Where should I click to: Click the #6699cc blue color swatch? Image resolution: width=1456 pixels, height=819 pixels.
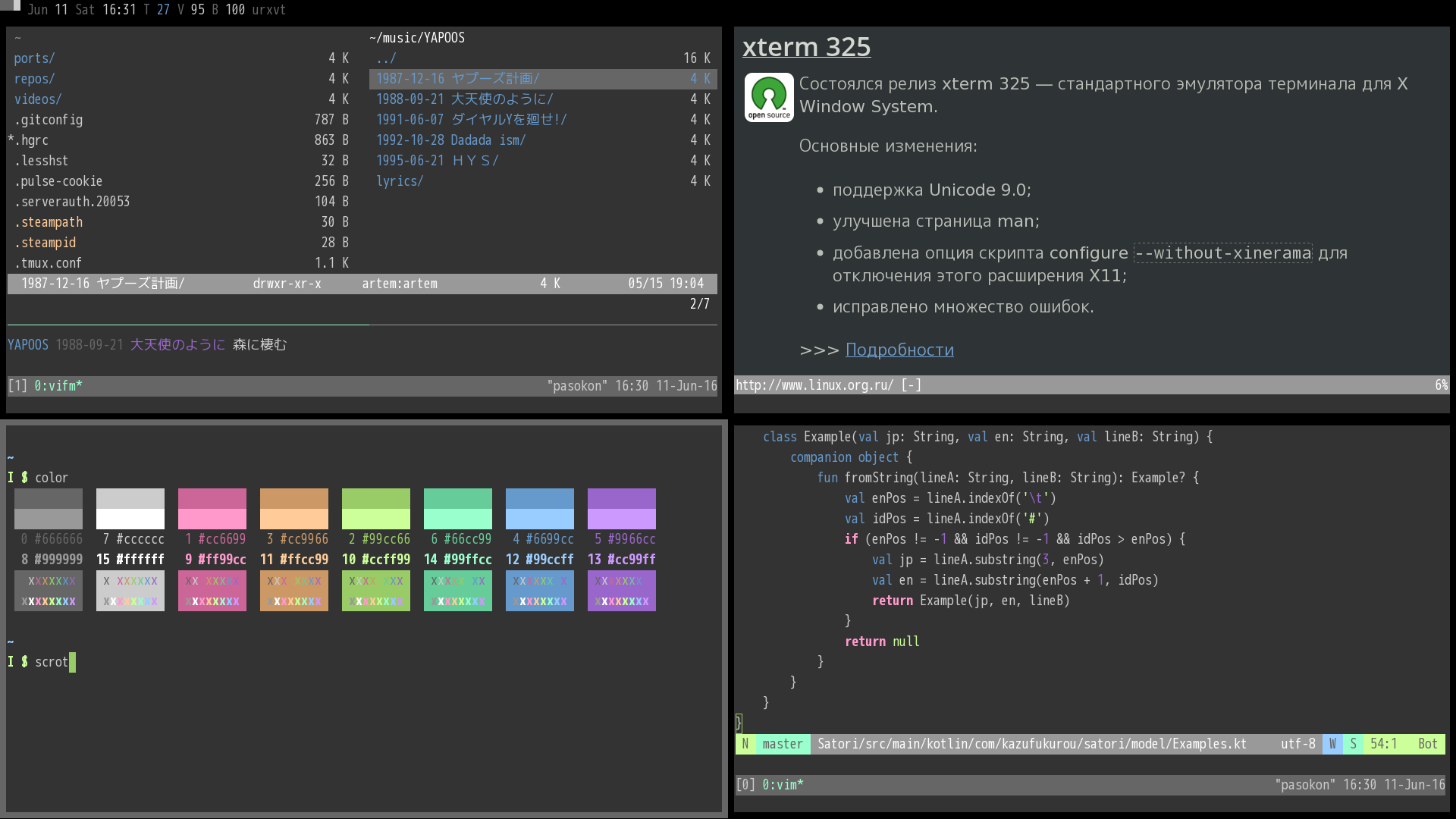pyautogui.click(x=540, y=509)
